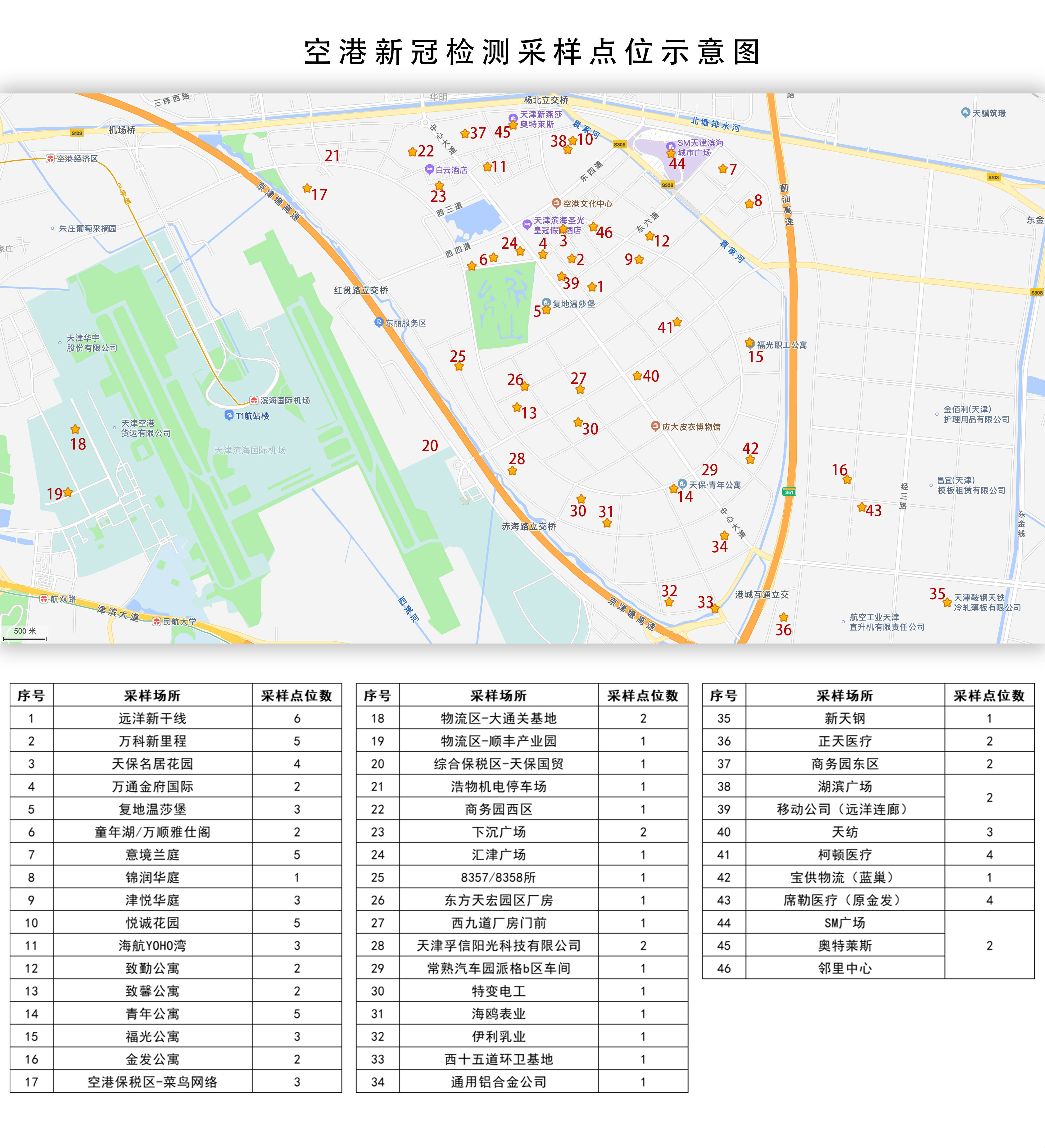1045x1148 pixels.
Task: Click the star marker numbered 28
Action: (x=513, y=471)
